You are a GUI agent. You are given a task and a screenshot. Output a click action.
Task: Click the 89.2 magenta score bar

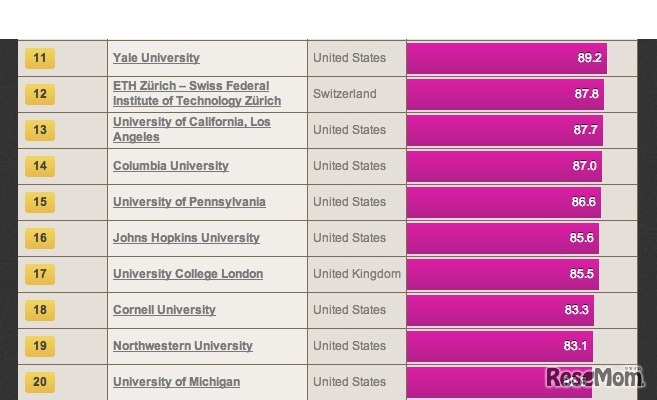coord(506,58)
